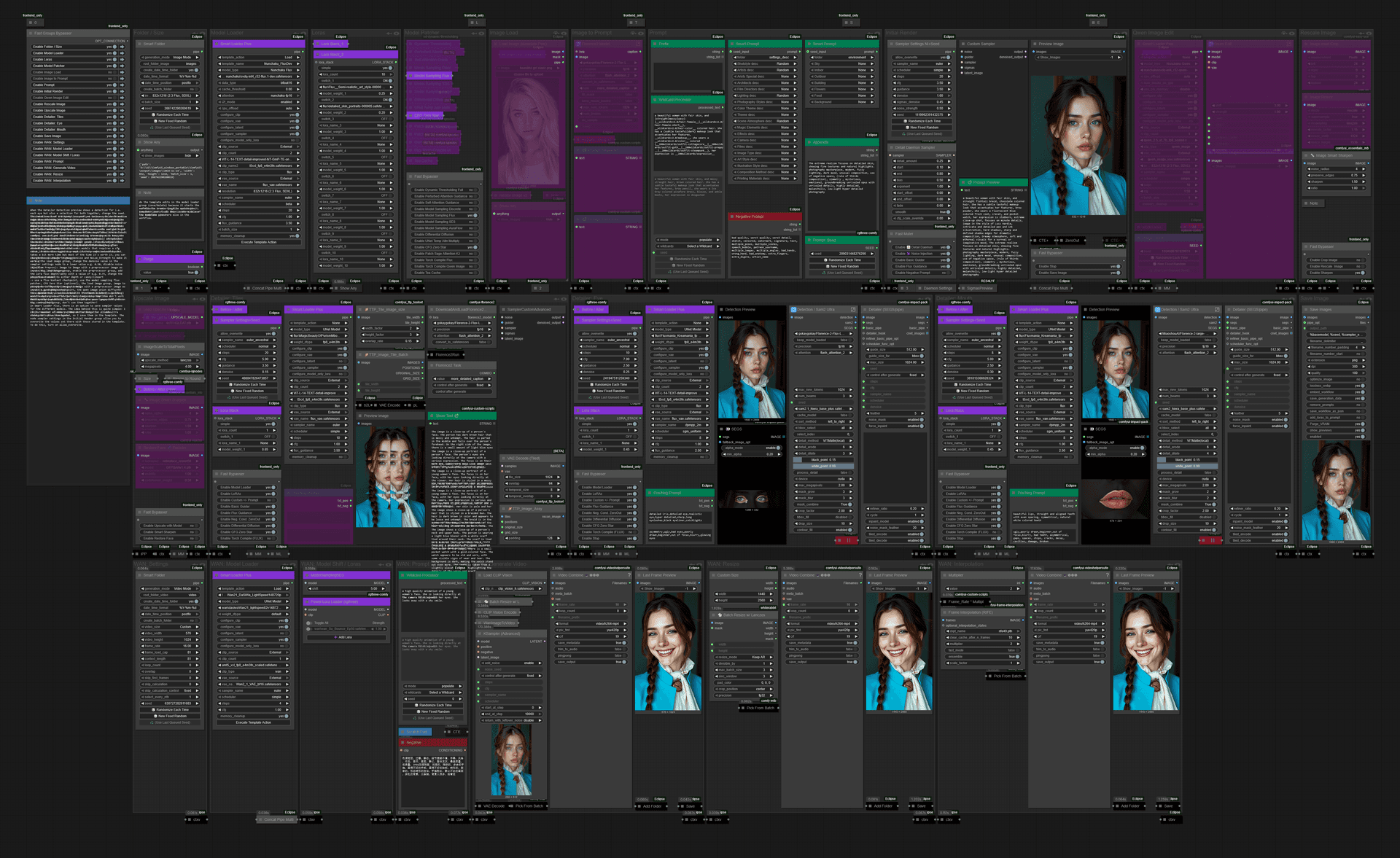This screenshot has height=858, width=1400.
Task: Click New Fixed Random in Smart Folder node
Action: [171, 121]
